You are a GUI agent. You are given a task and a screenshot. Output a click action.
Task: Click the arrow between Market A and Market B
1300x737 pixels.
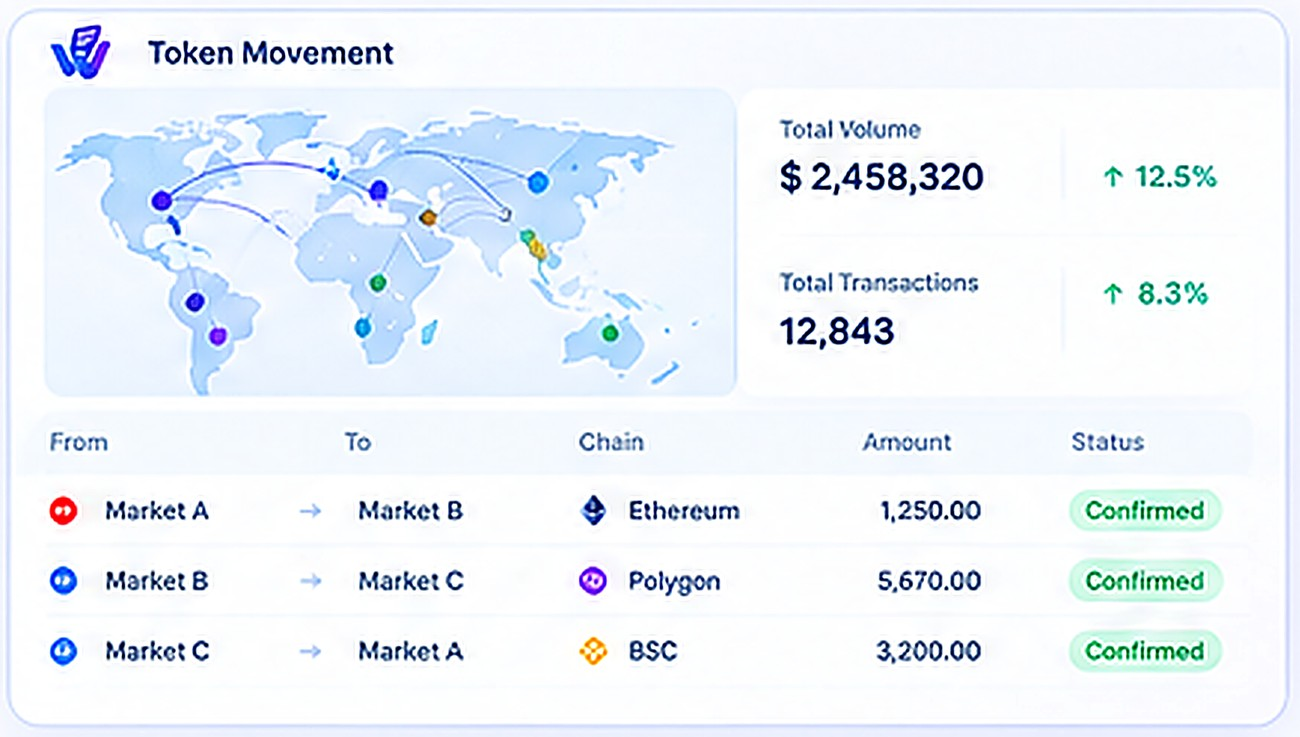point(311,511)
